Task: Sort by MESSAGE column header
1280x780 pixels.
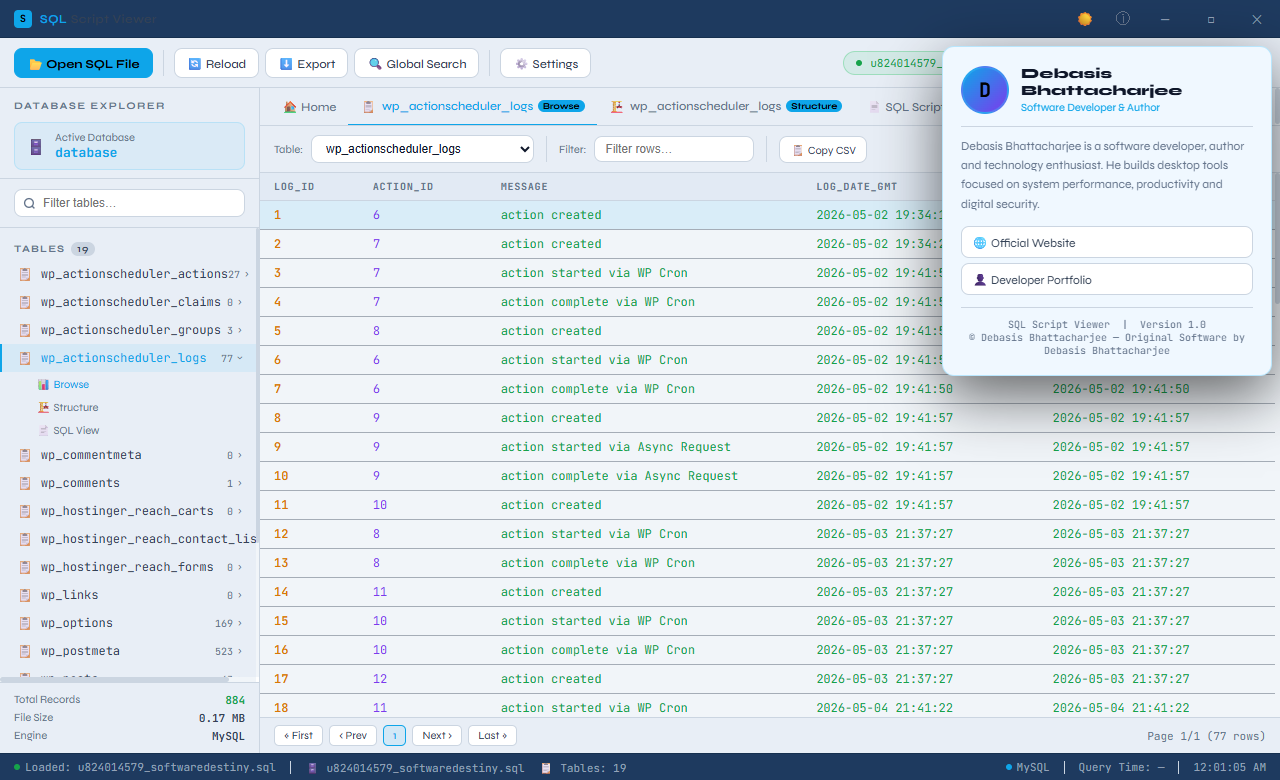Action: click(524, 186)
